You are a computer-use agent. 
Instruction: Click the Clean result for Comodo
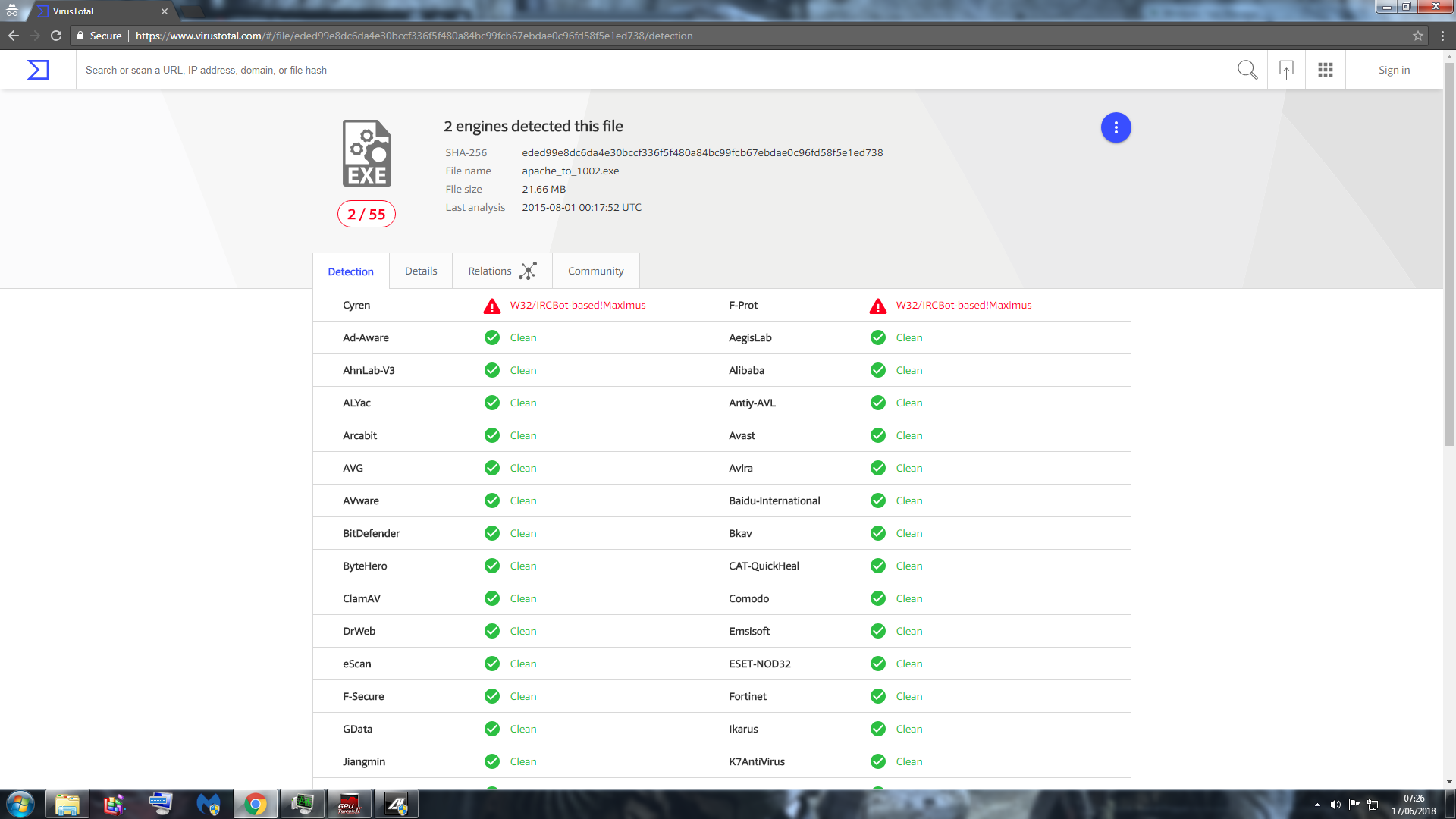coord(909,598)
